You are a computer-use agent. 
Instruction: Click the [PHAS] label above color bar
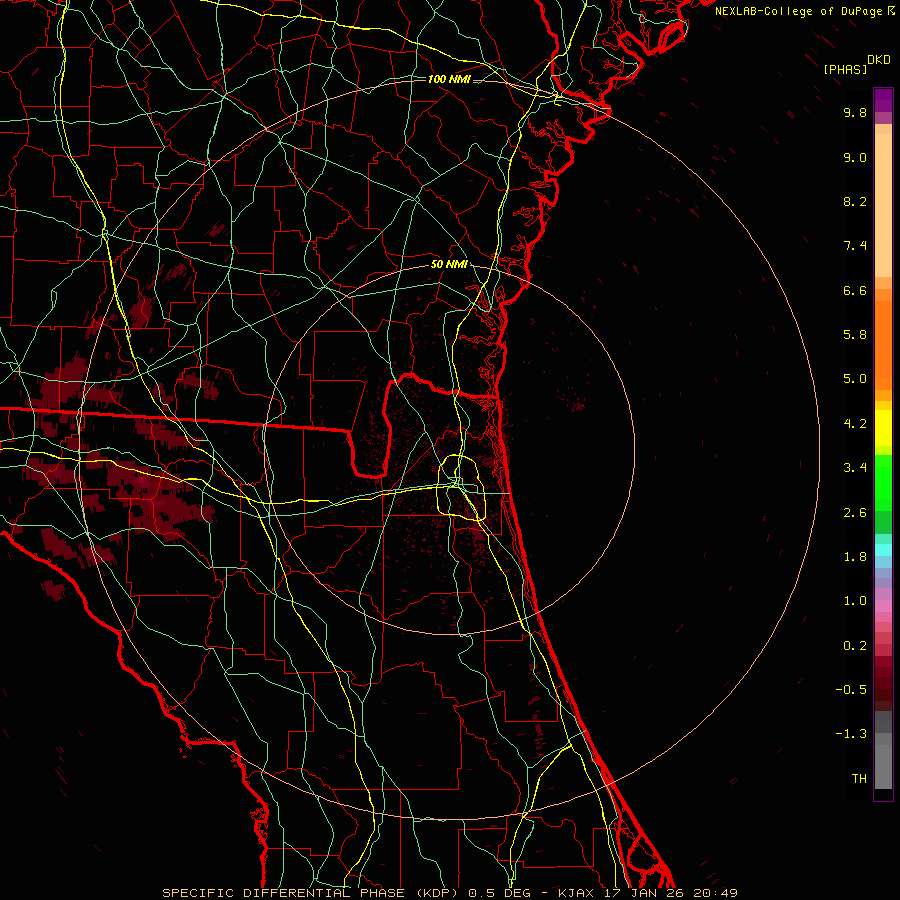845,69
